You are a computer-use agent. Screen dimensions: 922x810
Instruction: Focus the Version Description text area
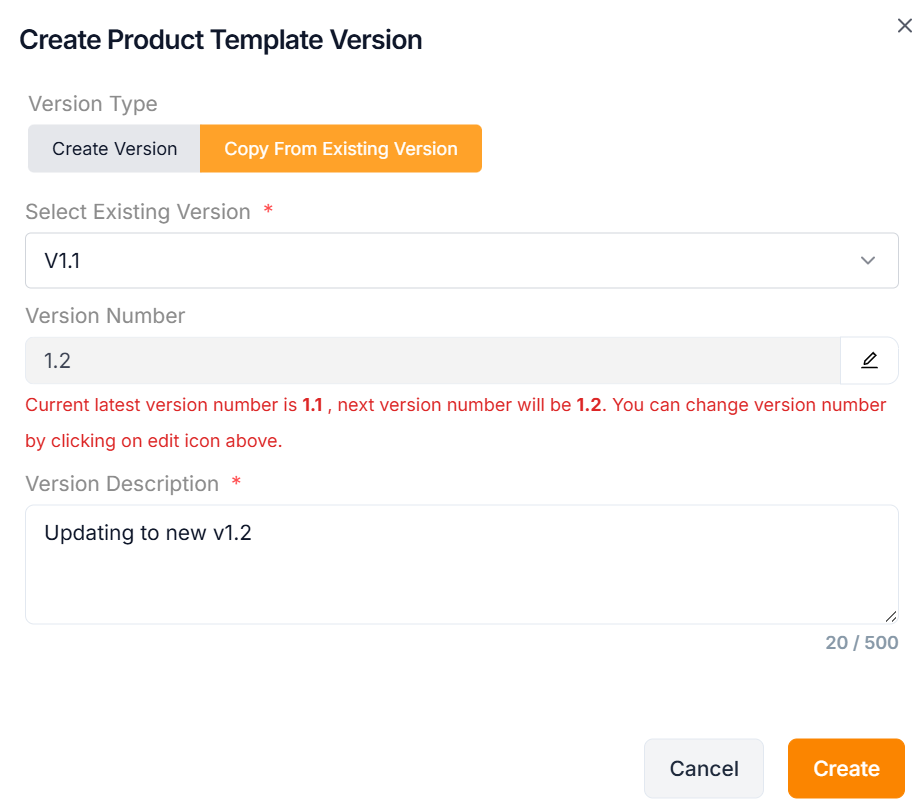461,565
